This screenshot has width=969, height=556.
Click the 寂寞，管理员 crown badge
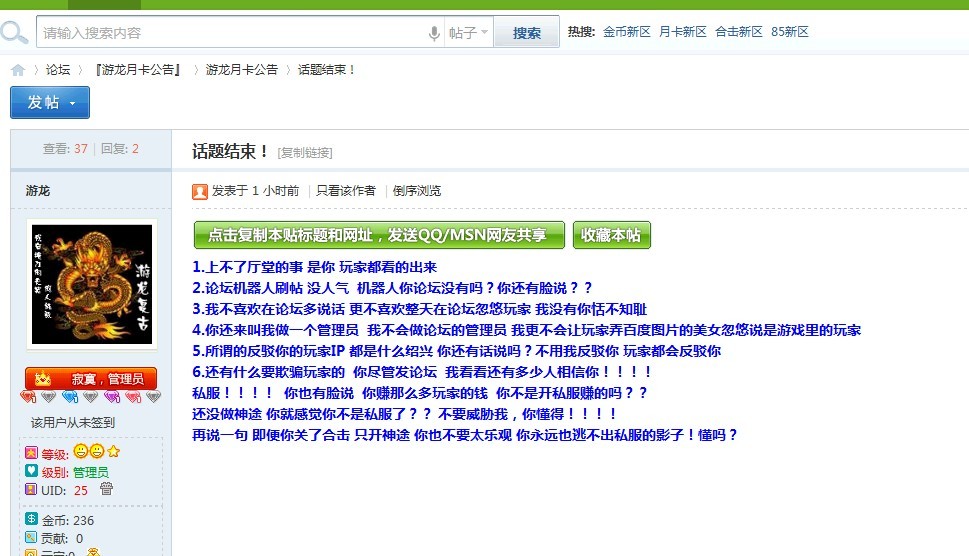click(x=91, y=379)
